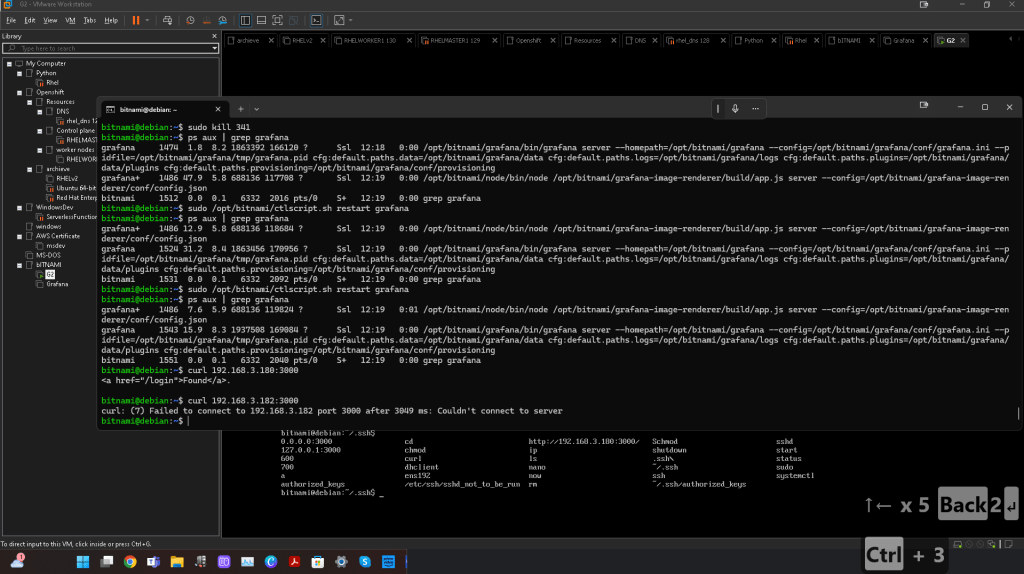Click the Take Snapshot toolbar icon
The image size is (1024, 574).
pos(190,20)
